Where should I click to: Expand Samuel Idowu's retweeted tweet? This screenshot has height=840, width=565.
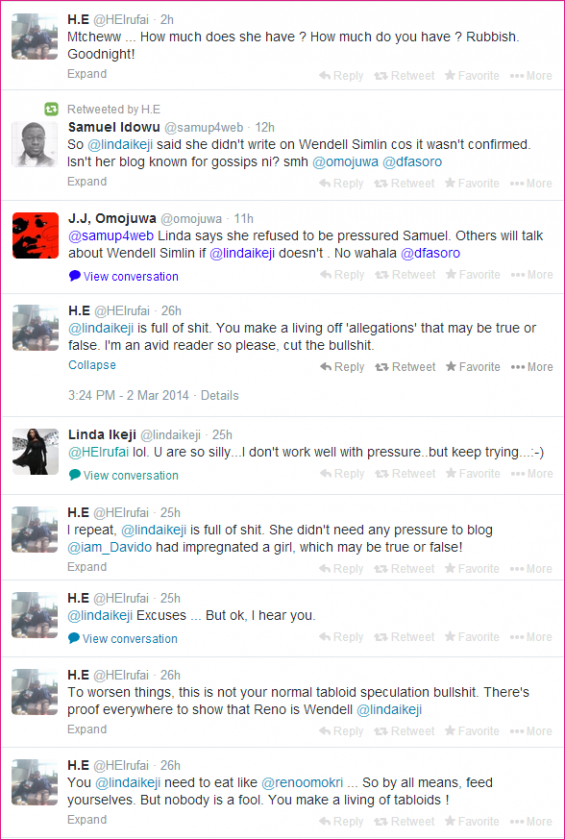point(87,182)
